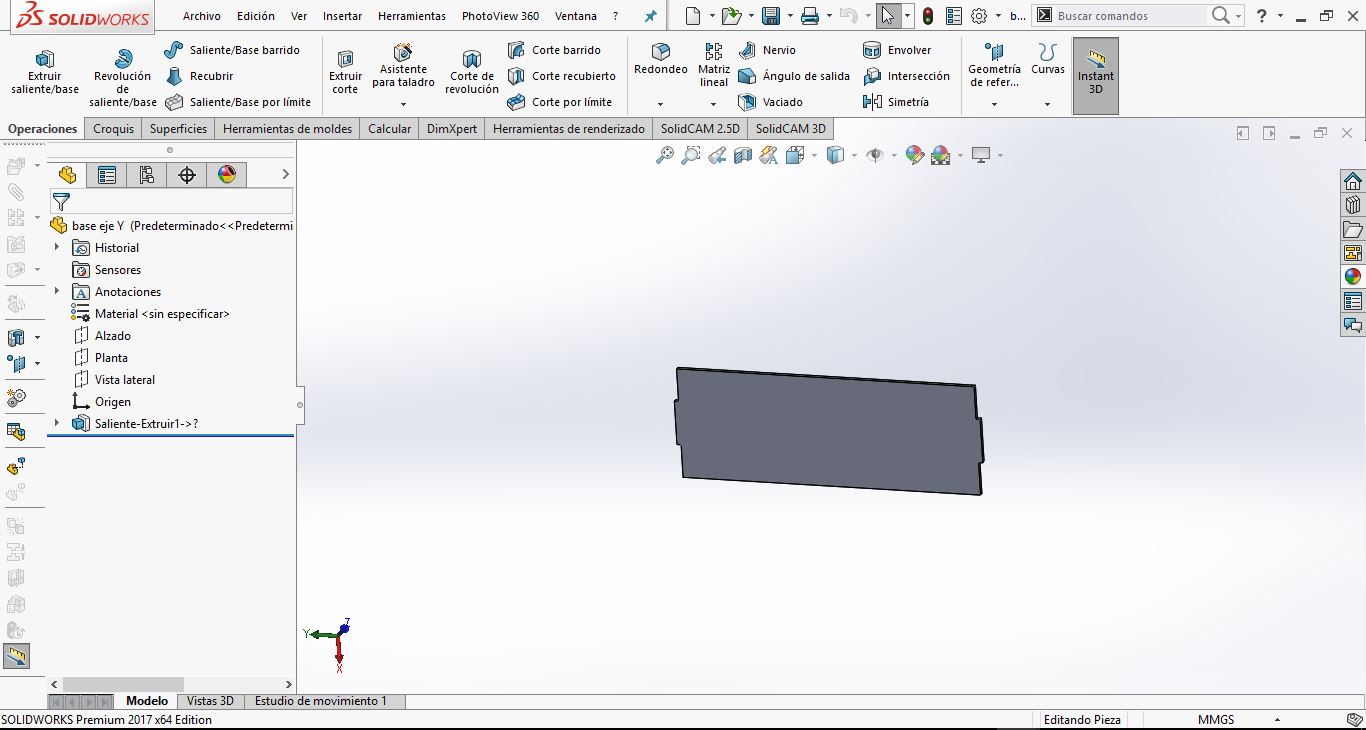Open the FeatureManager design tree tab
The image size is (1366, 730).
[67, 175]
